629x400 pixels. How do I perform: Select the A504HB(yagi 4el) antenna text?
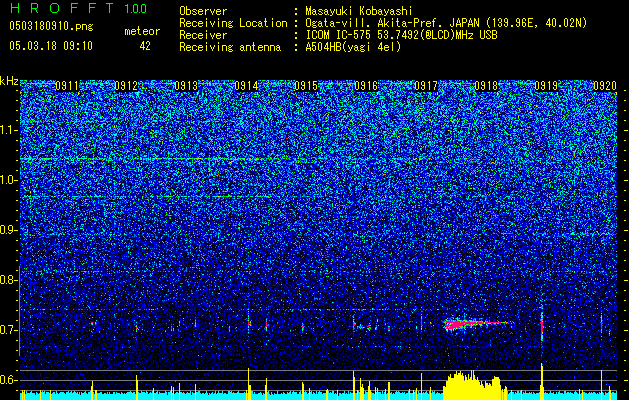coord(353,47)
